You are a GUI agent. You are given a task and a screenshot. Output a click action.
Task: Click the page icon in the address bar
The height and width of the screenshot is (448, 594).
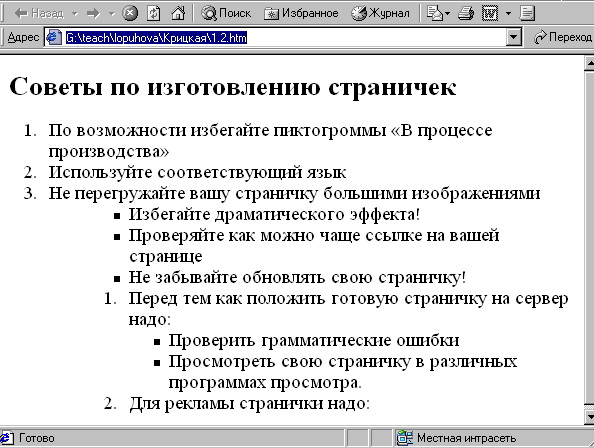[54, 37]
